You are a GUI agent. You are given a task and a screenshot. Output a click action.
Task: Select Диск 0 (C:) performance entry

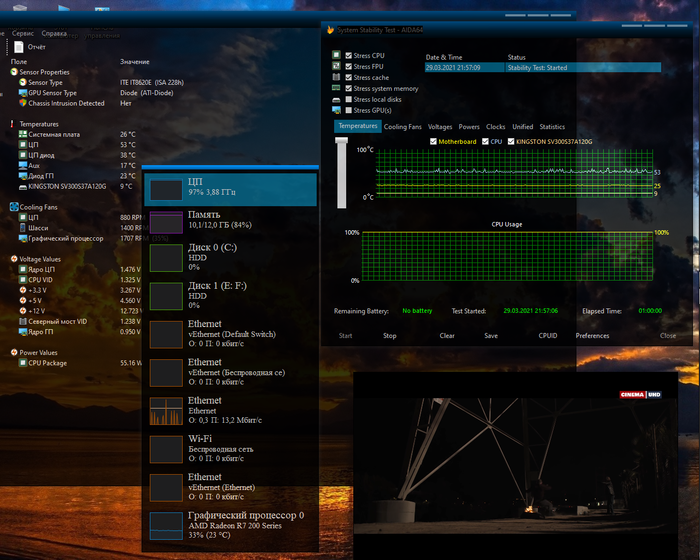[x=230, y=258]
